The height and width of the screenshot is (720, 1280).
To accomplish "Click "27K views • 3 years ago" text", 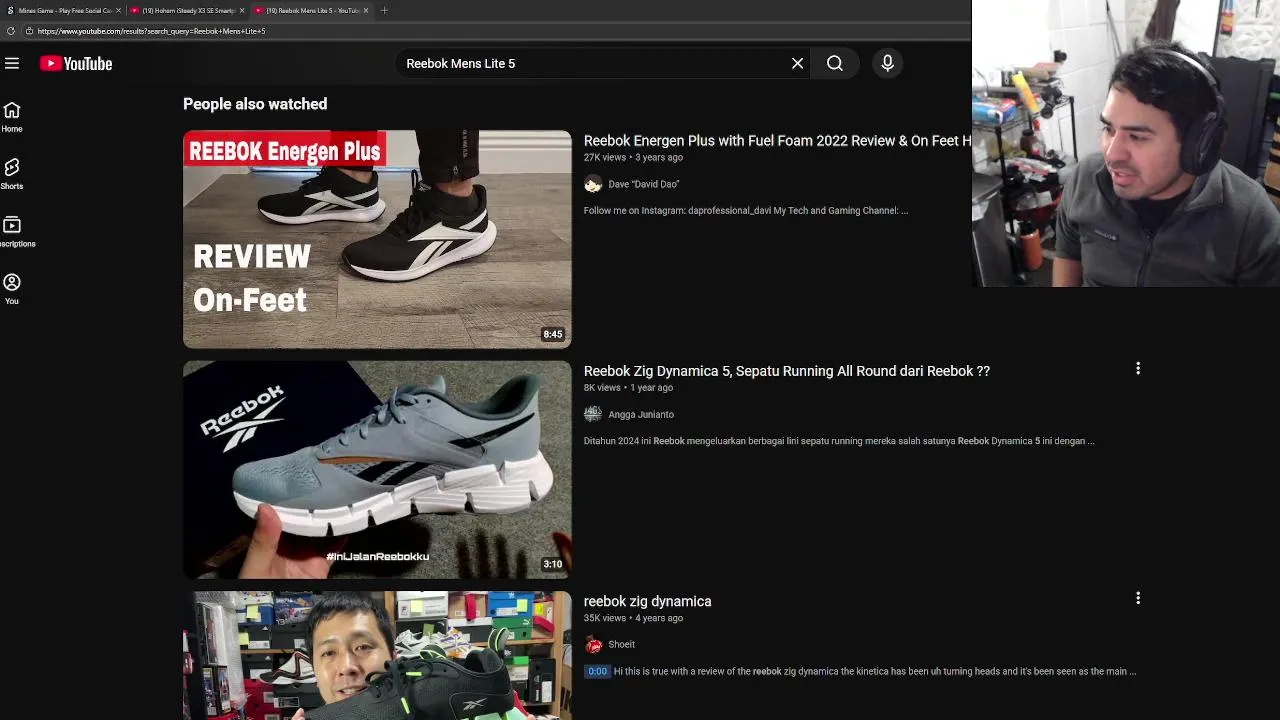I will point(633,157).
